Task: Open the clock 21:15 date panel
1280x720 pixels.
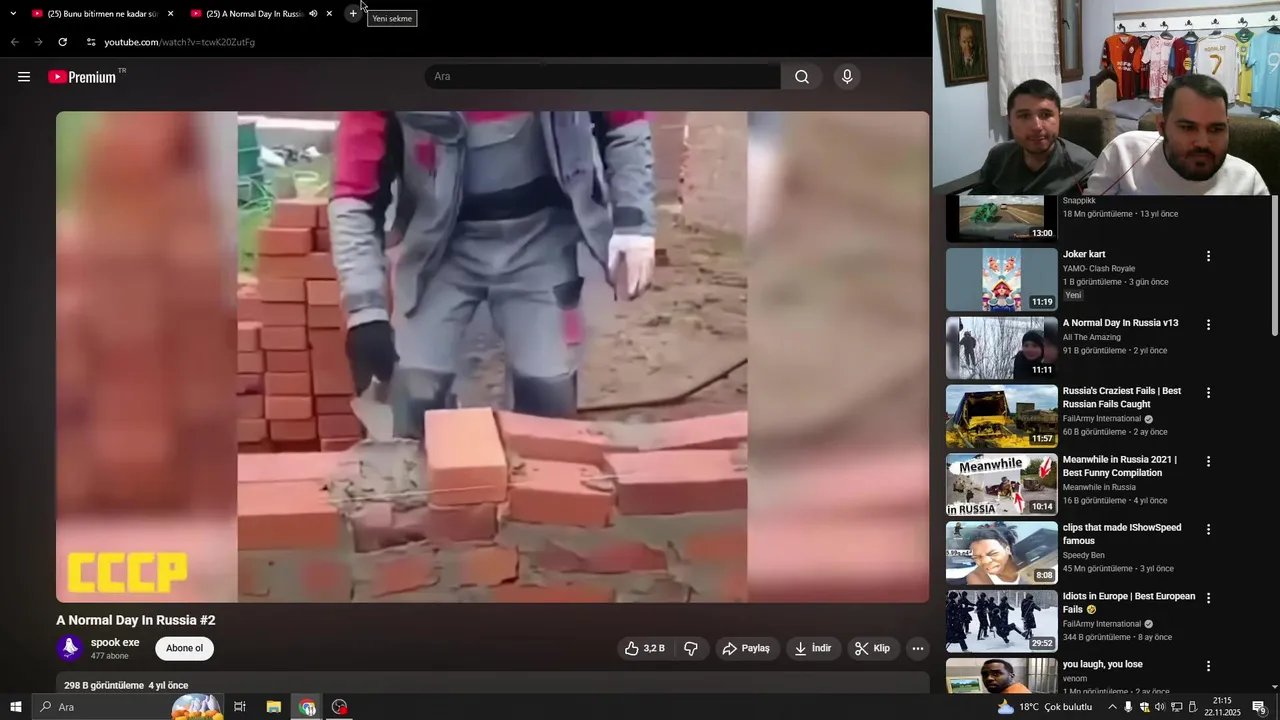Action: [1222, 707]
